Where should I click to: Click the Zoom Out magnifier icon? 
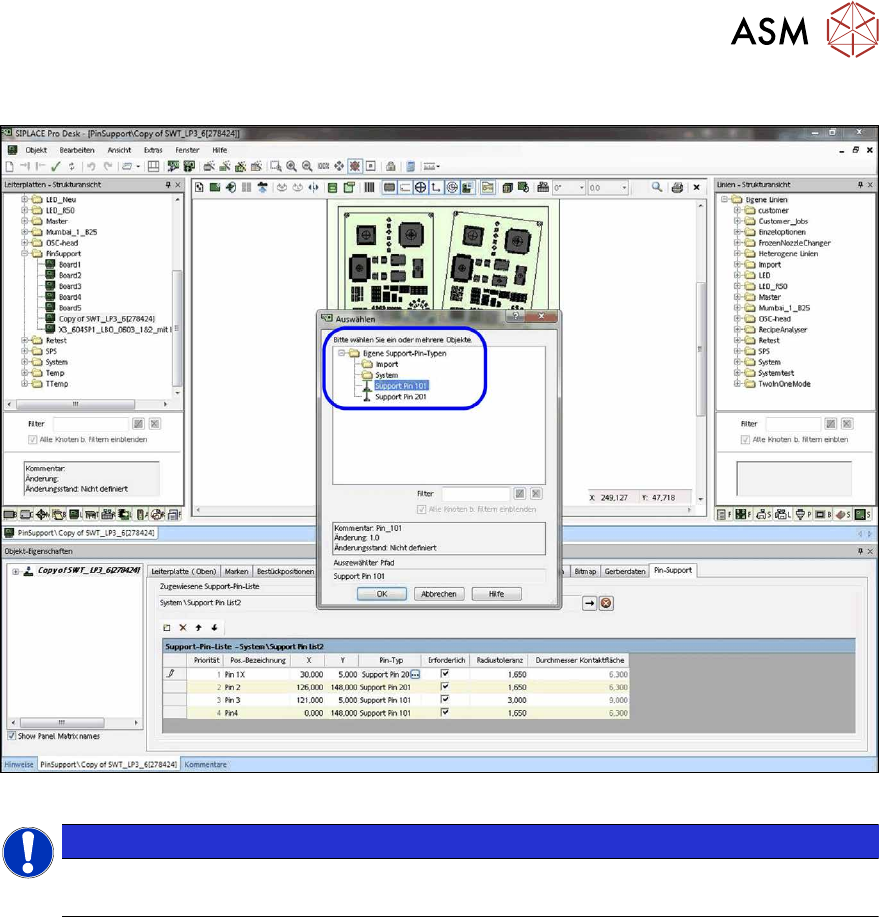coord(307,167)
